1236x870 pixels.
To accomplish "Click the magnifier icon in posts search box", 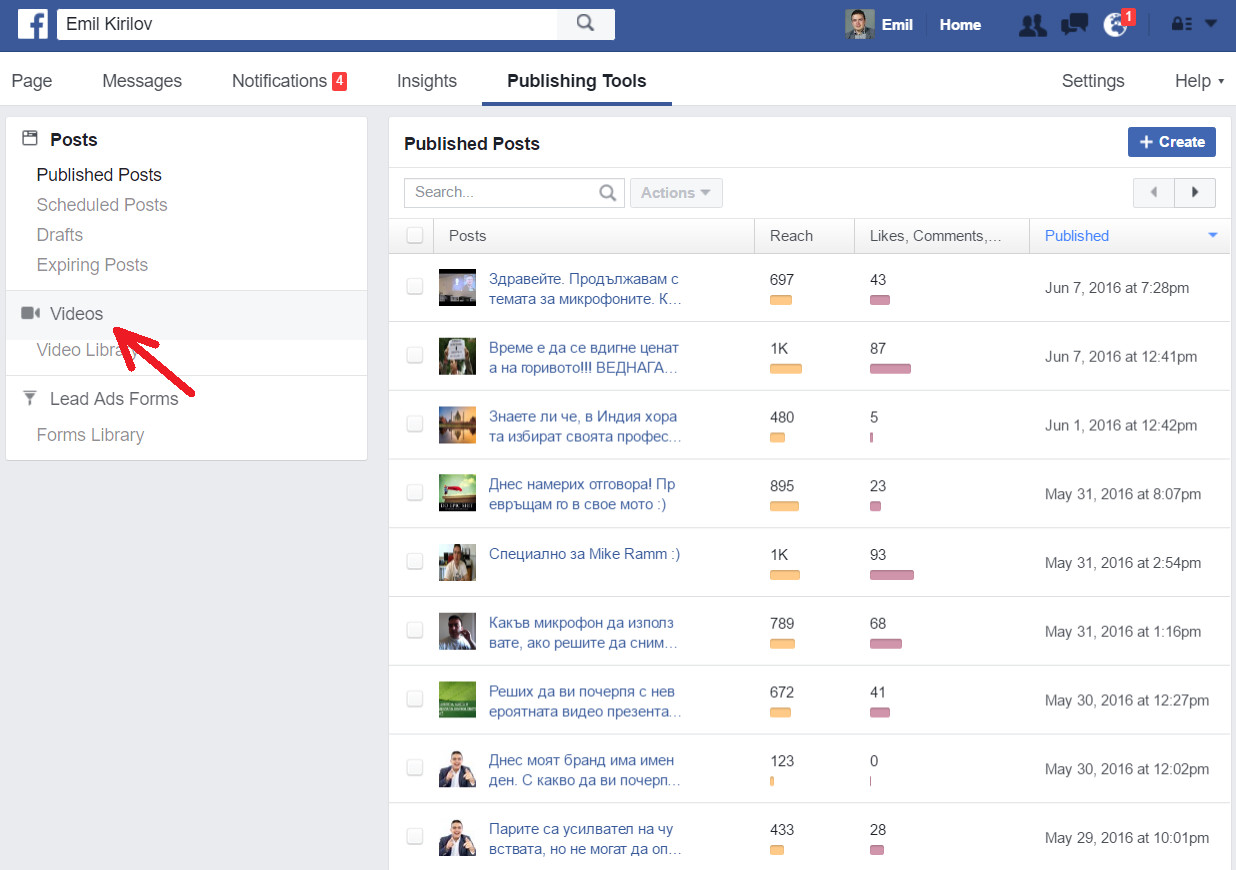I will [607, 193].
